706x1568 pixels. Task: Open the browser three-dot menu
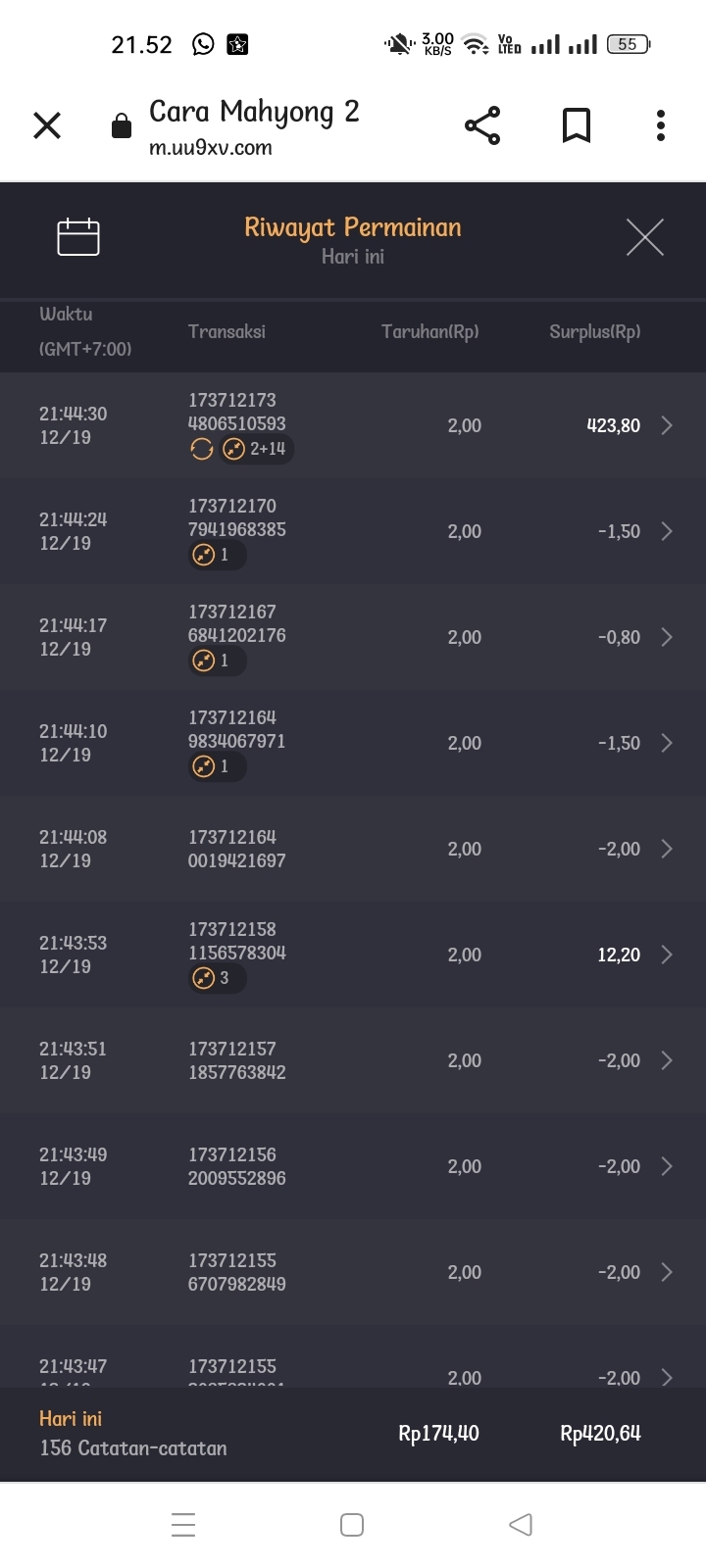661,125
